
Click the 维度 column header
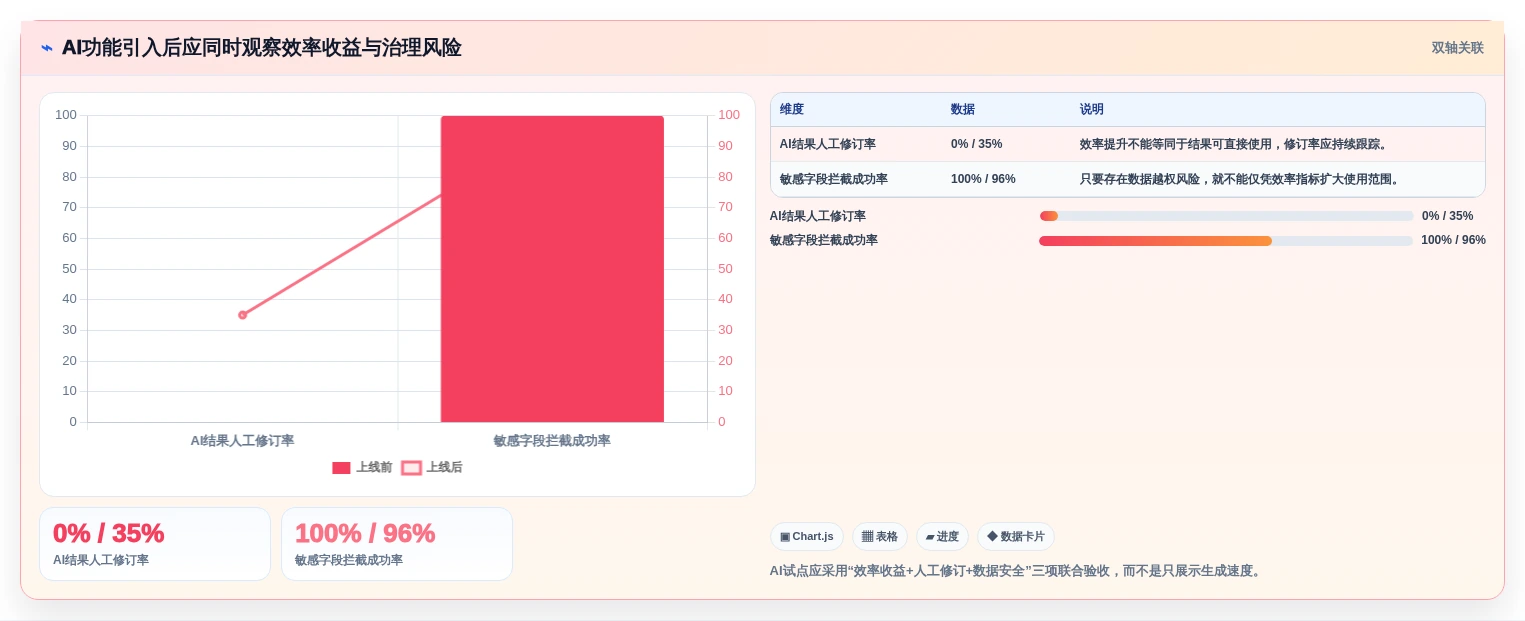(792, 110)
